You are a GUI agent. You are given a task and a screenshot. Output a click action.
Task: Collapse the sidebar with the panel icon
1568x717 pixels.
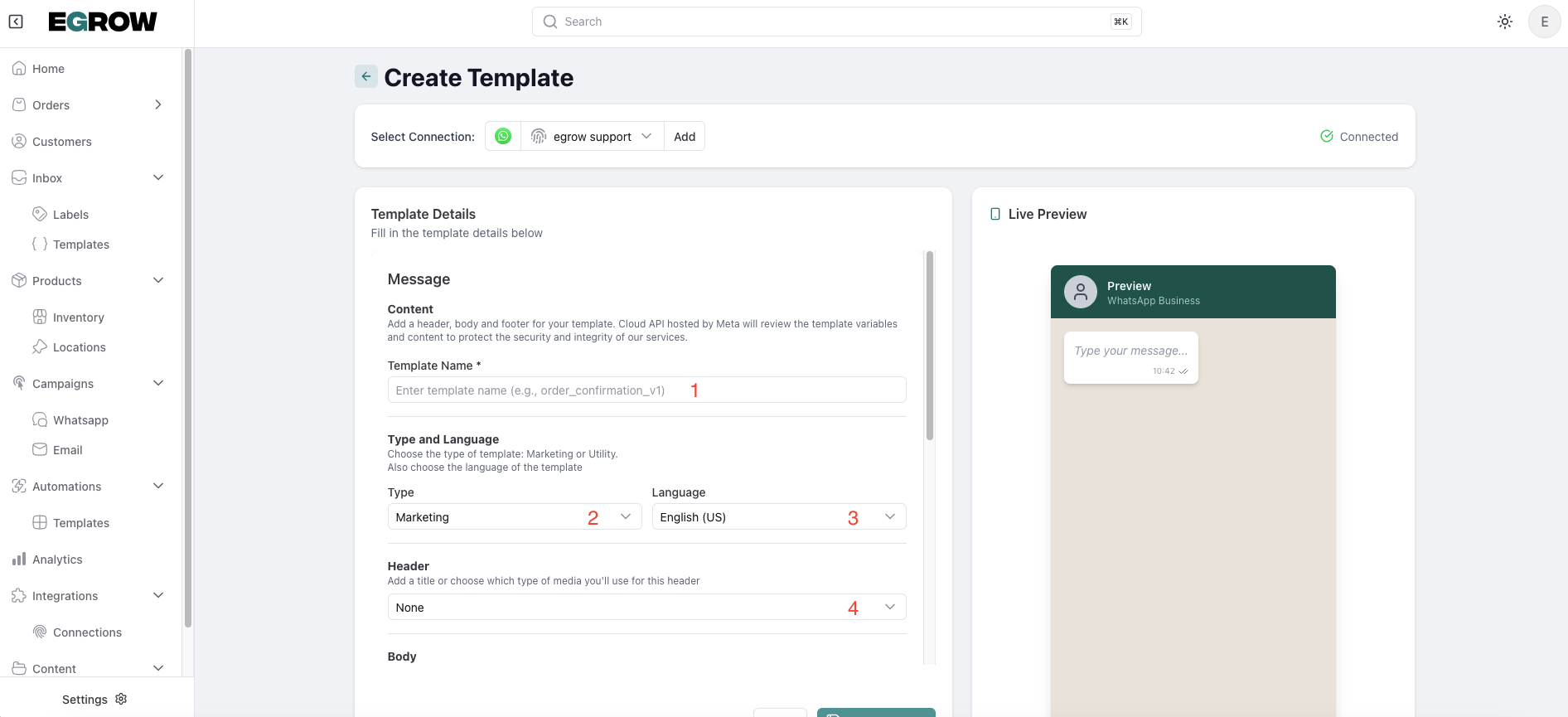(x=16, y=22)
